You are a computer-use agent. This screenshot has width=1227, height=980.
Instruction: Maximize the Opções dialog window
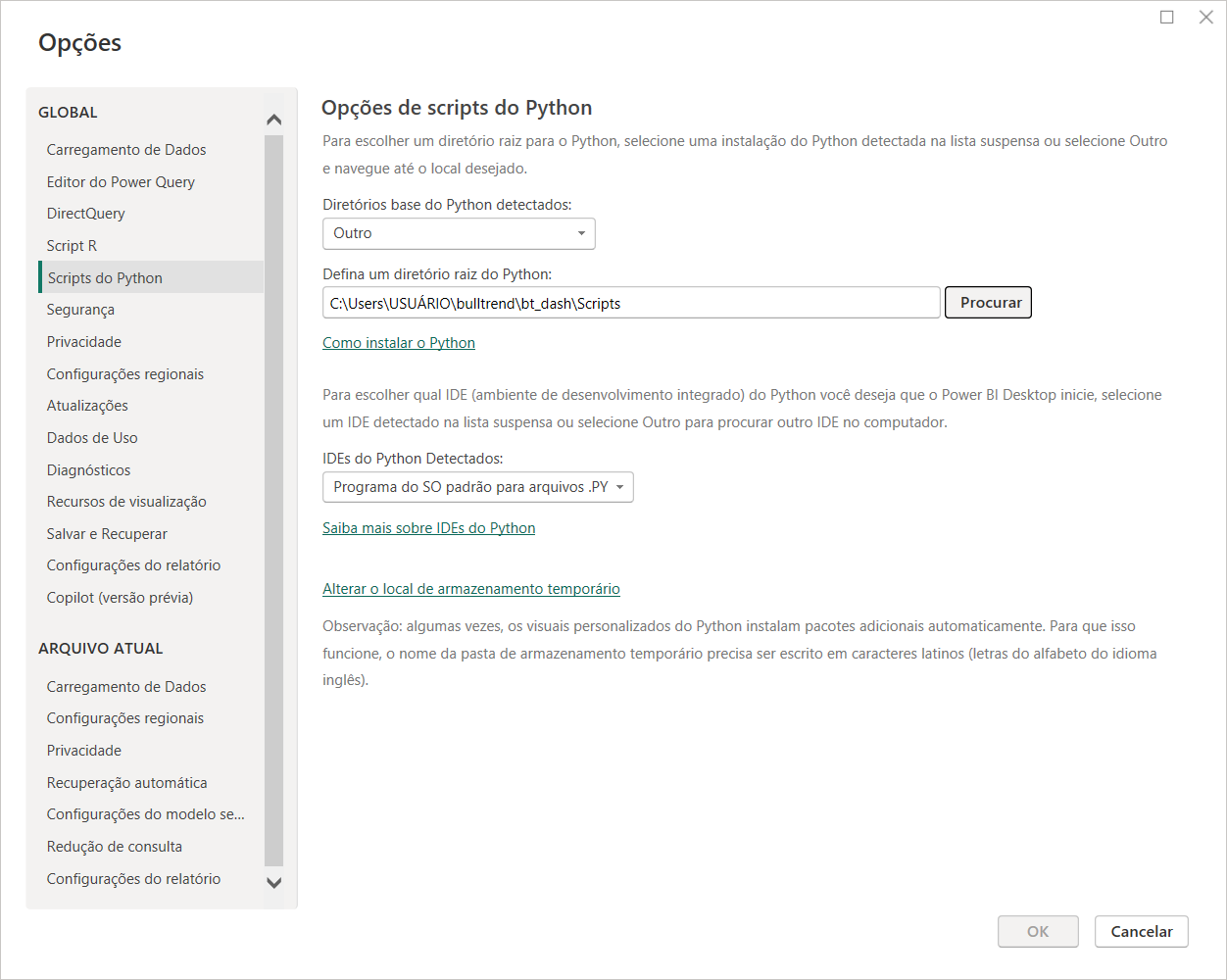tap(1167, 17)
